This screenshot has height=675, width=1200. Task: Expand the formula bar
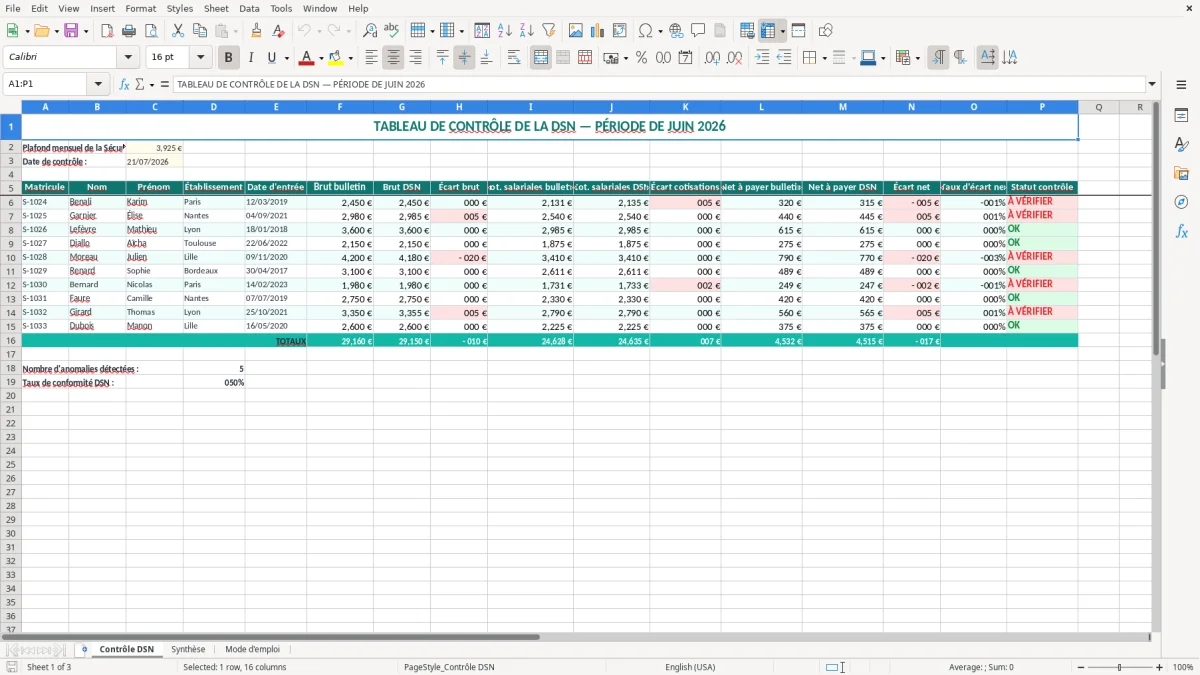click(1152, 84)
